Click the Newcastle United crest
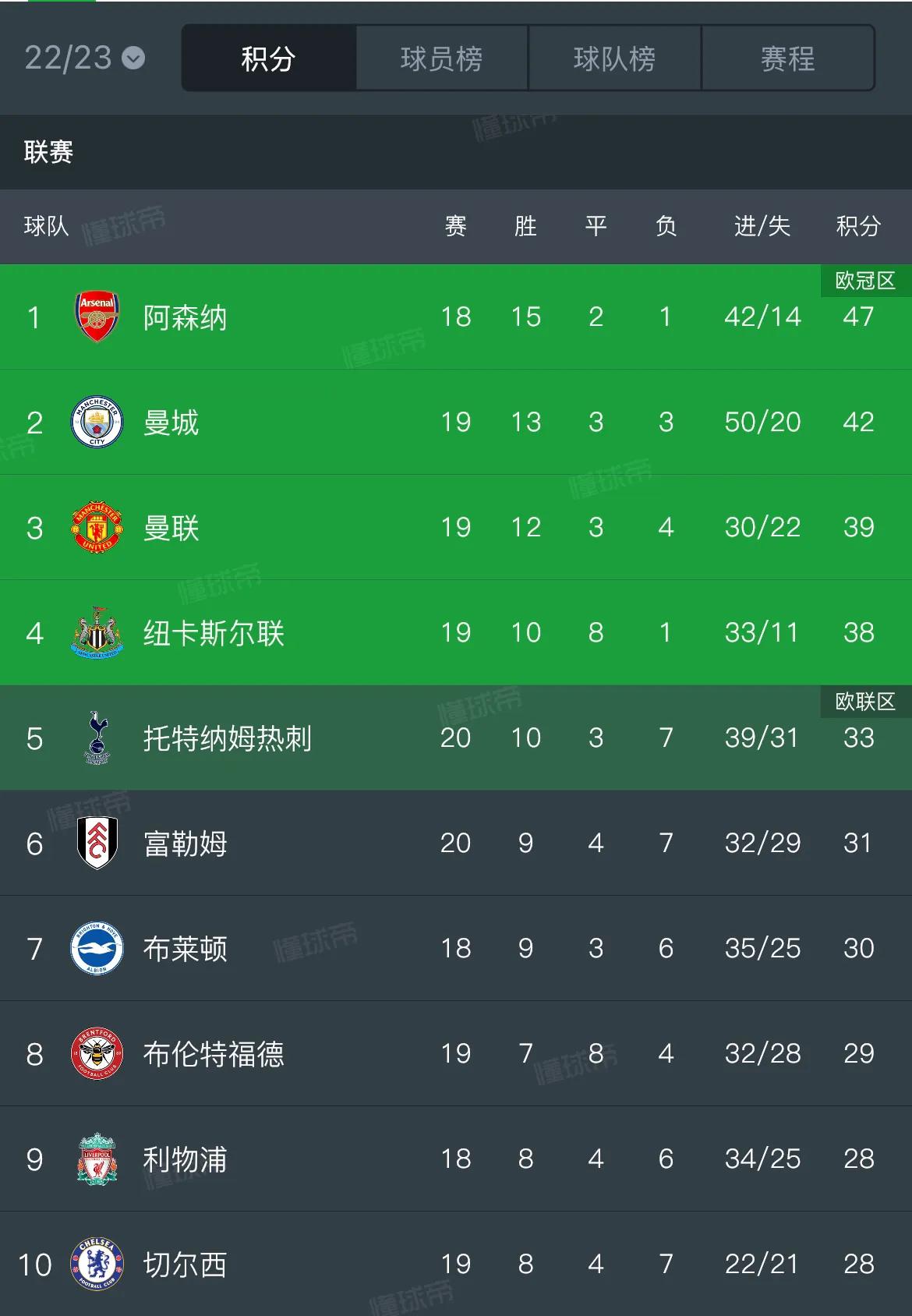The height and width of the screenshot is (1316, 912). tap(97, 632)
